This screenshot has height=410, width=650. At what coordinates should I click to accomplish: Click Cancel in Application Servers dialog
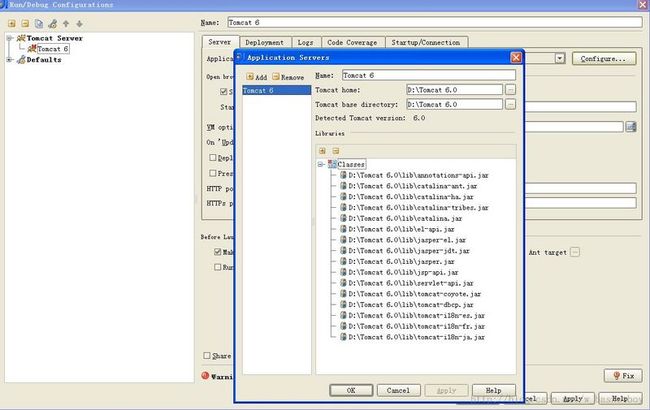(x=398, y=390)
